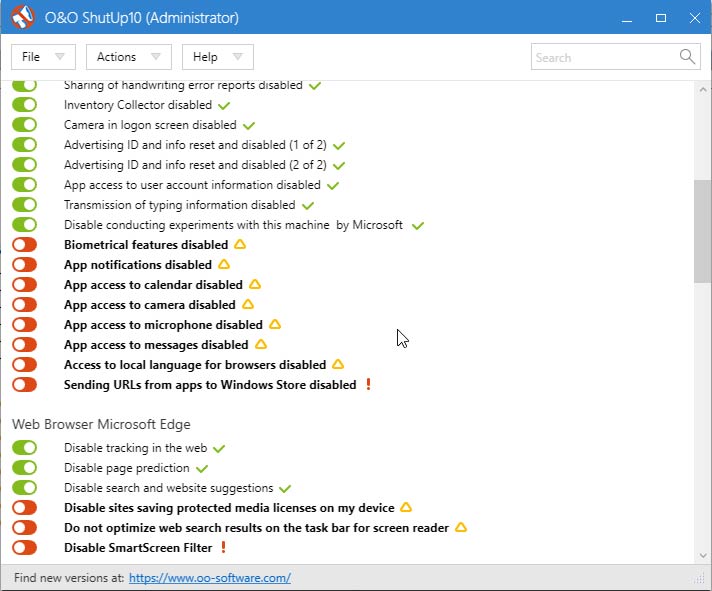The width and height of the screenshot is (712, 591).
Task: Click yellow warning triangle beside Biometrical features disabled
Action: coord(240,244)
